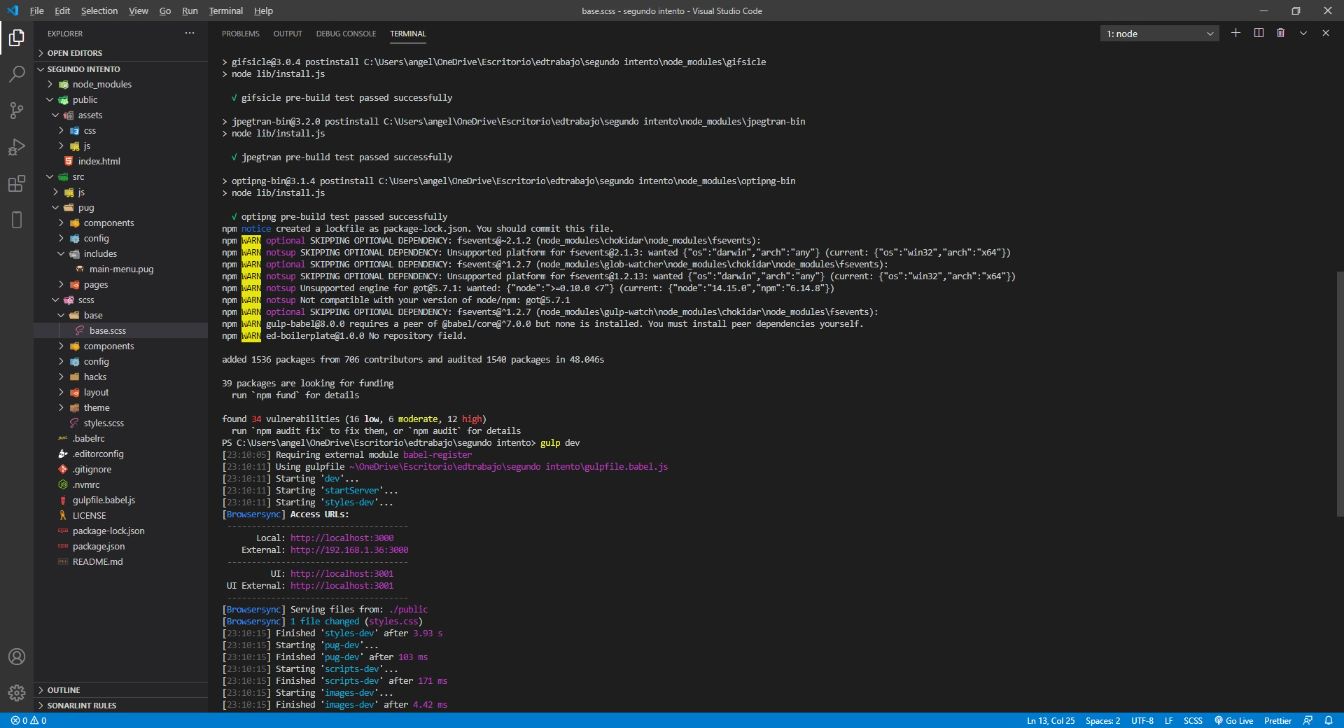Open the Accounts icon at bottom left

(16, 657)
